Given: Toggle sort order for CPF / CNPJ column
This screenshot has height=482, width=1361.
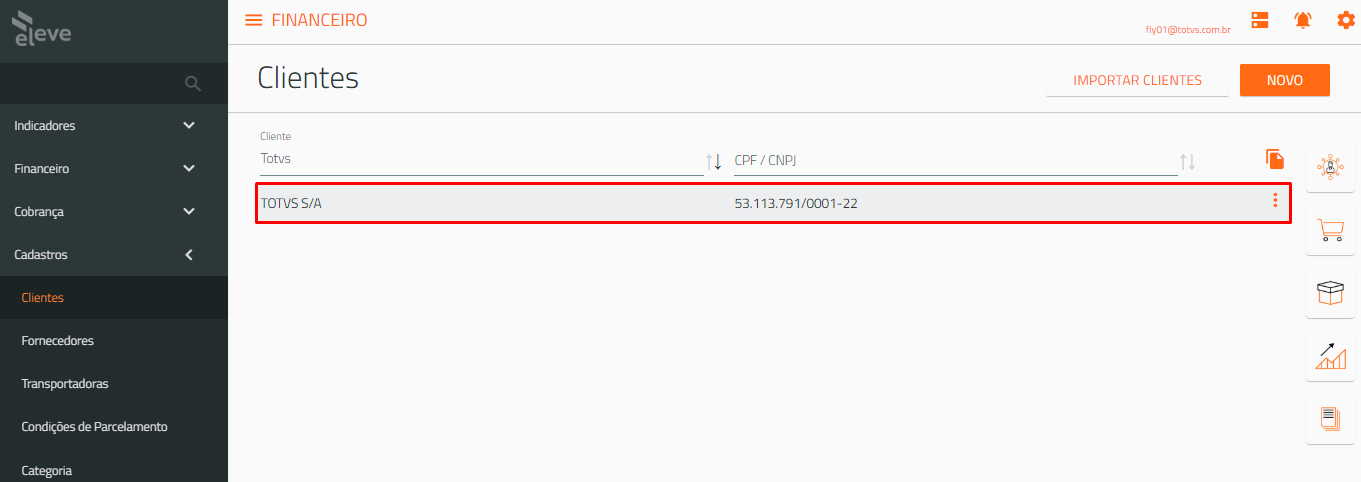Looking at the screenshot, I should 1188,161.
